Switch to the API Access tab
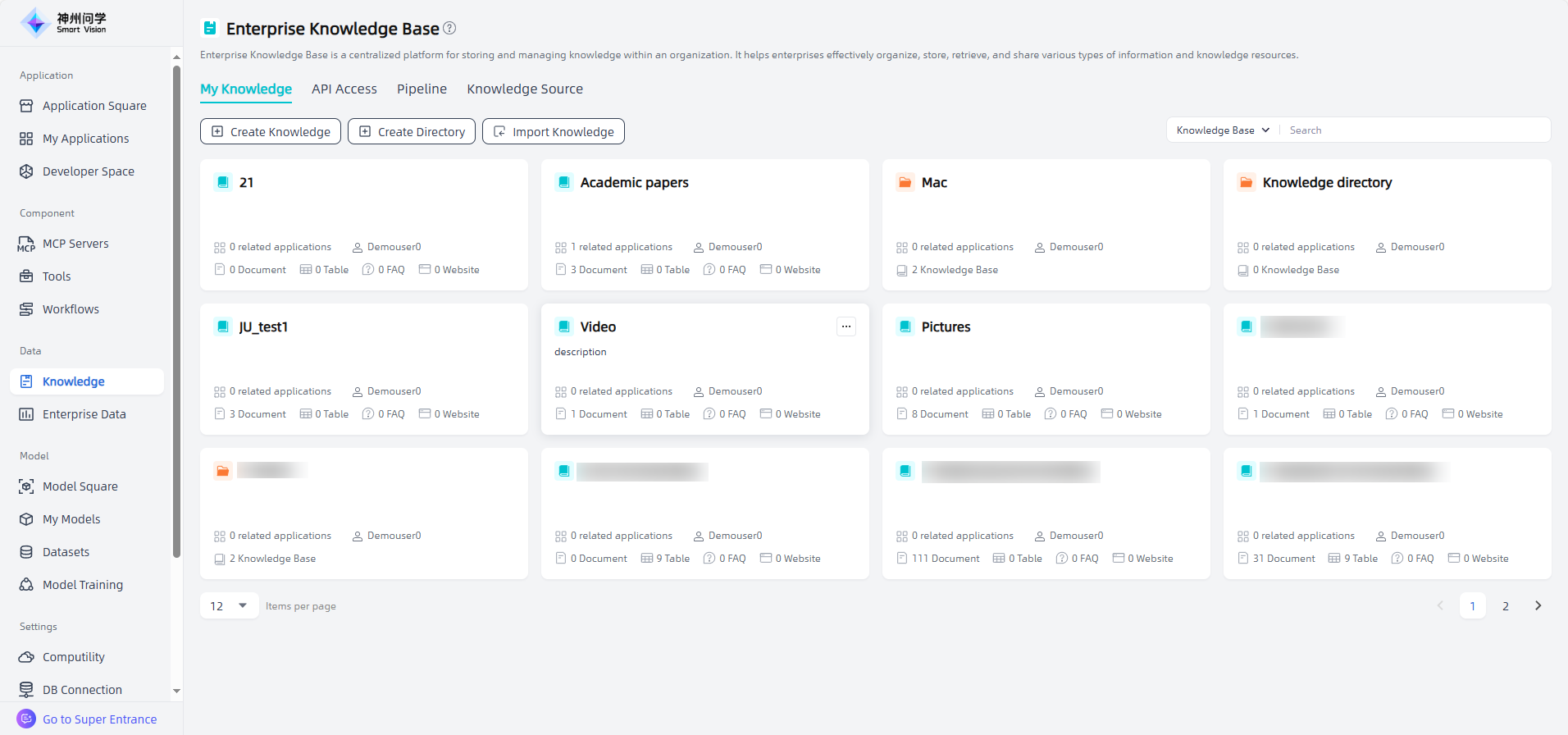The width and height of the screenshot is (1568, 735). (344, 89)
